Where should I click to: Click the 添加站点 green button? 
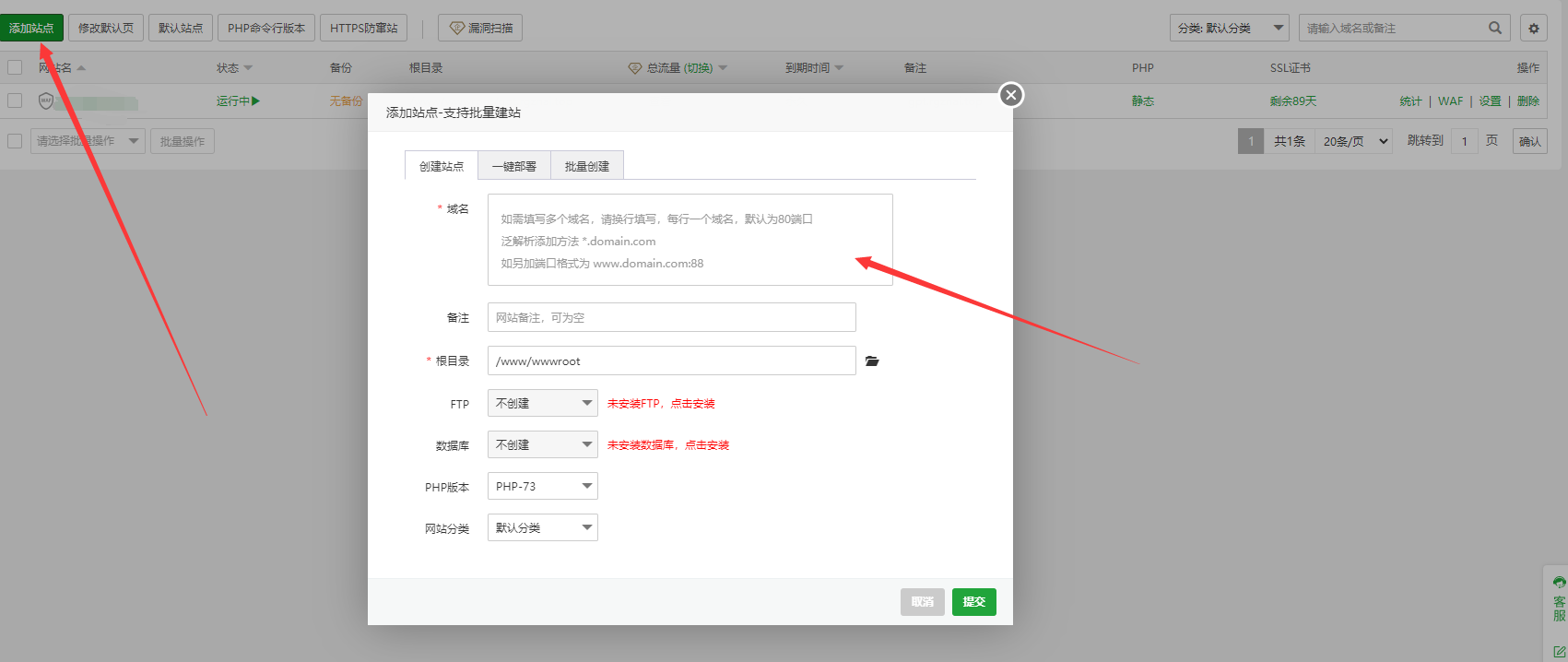pyautogui.click(x=32, y=28)
